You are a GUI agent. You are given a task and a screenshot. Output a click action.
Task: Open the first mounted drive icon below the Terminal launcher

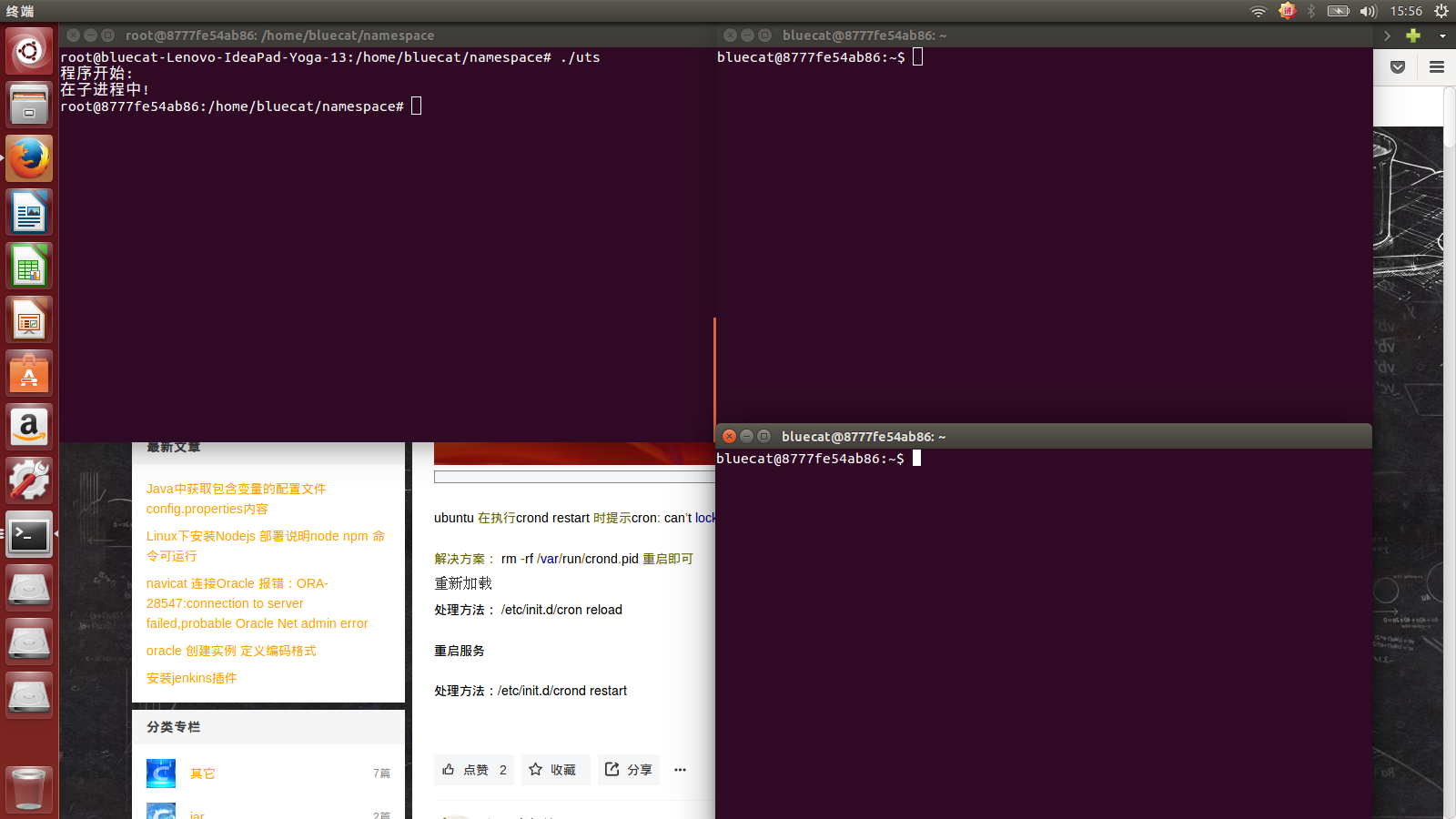(29, 588)
